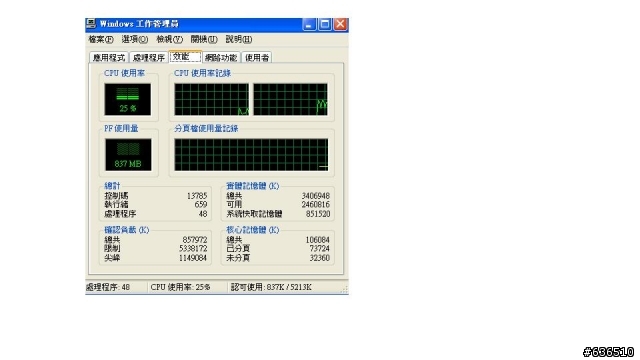Click status bar CPU 使用率: 25%
Image resolution: width=640 pixels, height=360 pixels.
(x=180, y=287)
